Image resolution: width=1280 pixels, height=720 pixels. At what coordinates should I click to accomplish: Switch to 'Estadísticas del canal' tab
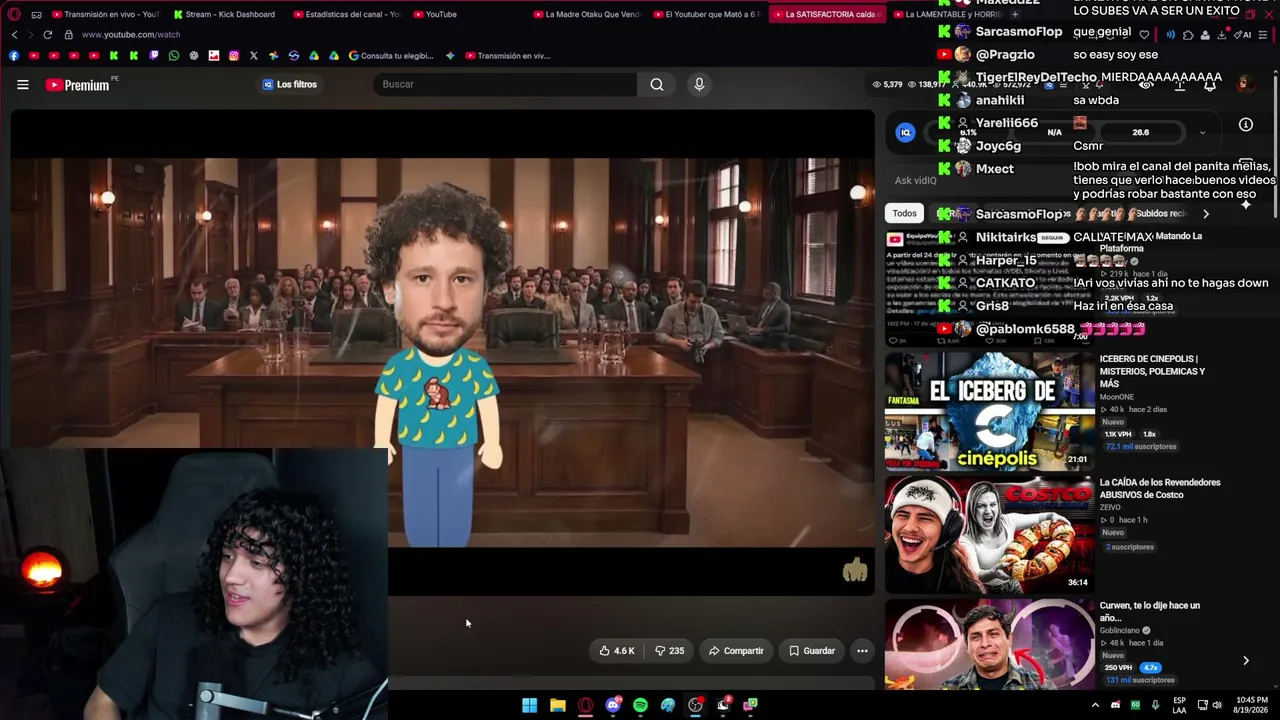345,15
